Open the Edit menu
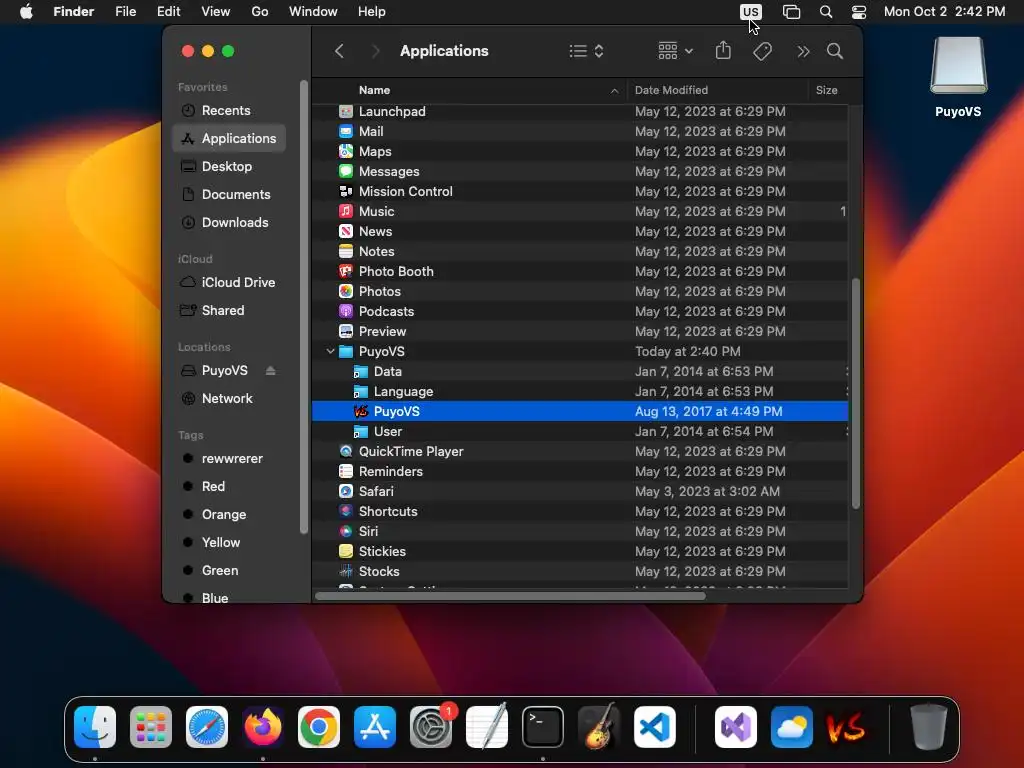Screen dimensions: 1024x768 pyautogui.click(x=168, y=12)
